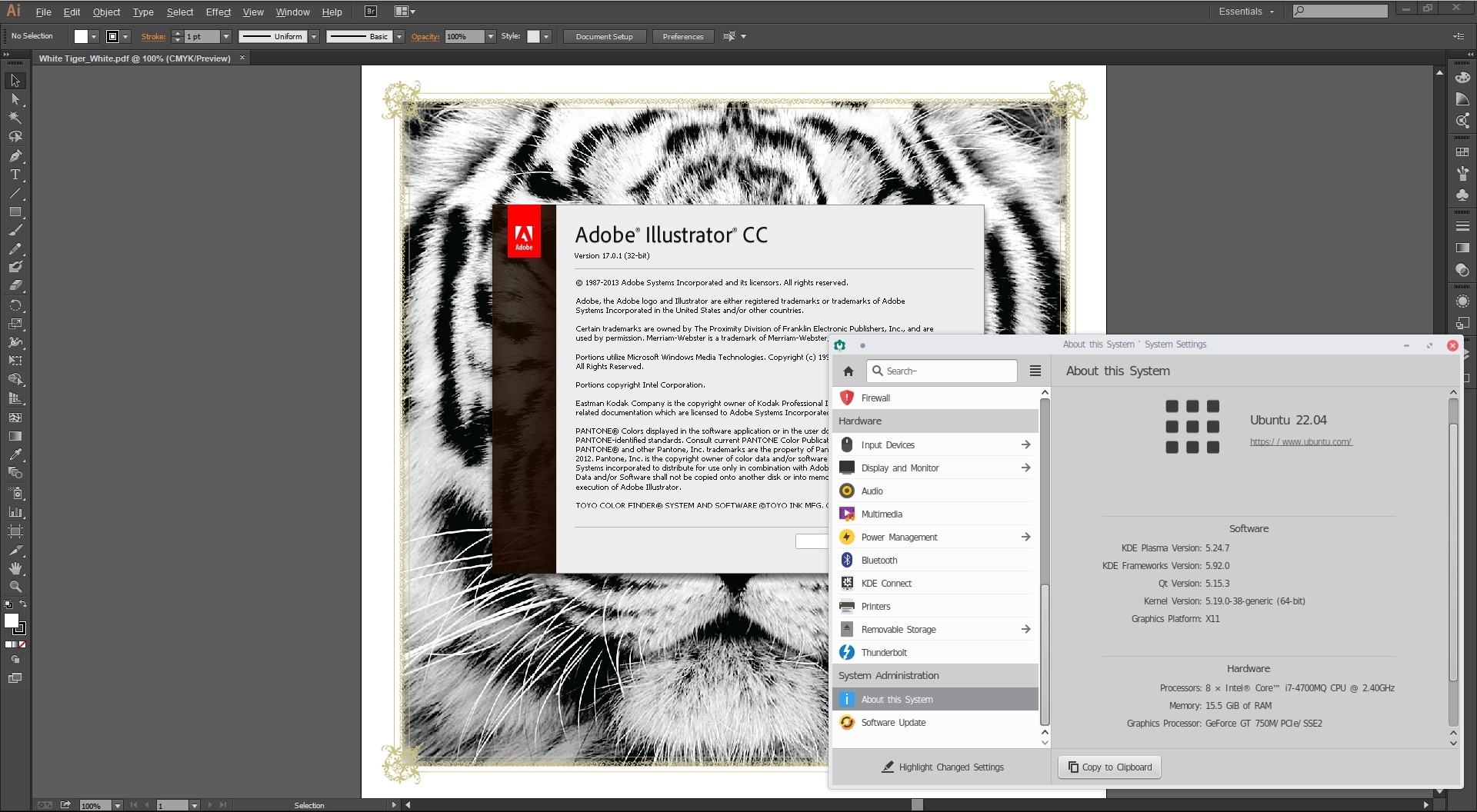Select the Selection tool in Illustrator toolbar

pyautogui.click(x=15, y=81)
